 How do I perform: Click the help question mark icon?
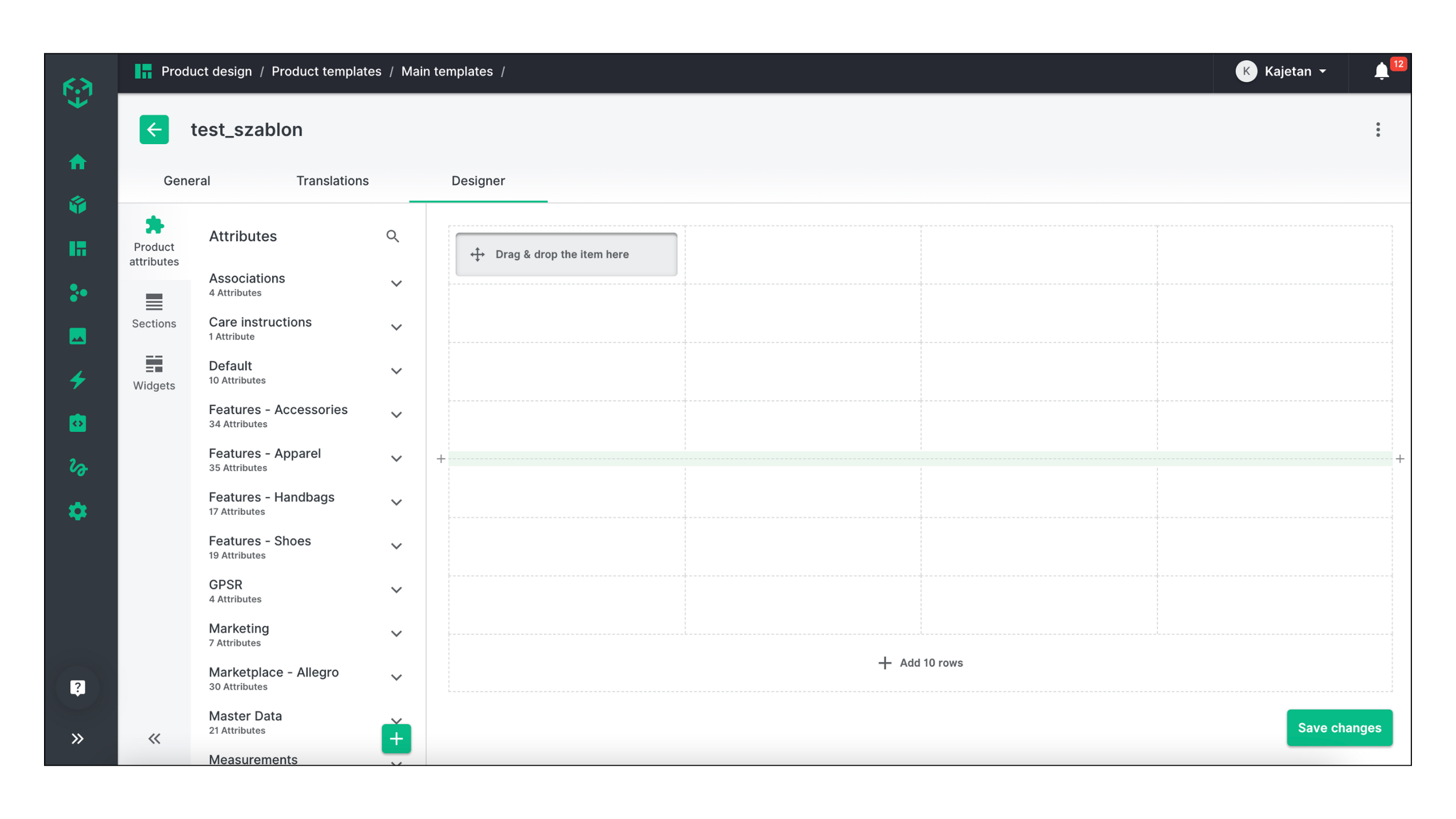tap(78, 687)
